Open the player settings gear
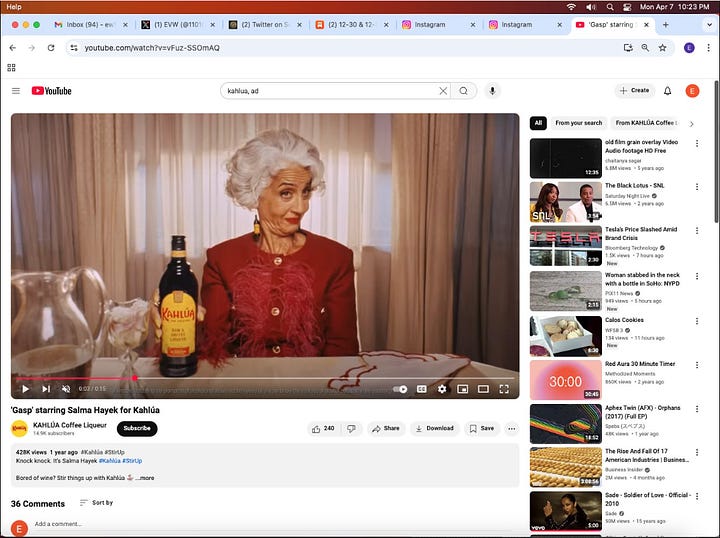This screenshot has height=538, width=720. point(442,389)
